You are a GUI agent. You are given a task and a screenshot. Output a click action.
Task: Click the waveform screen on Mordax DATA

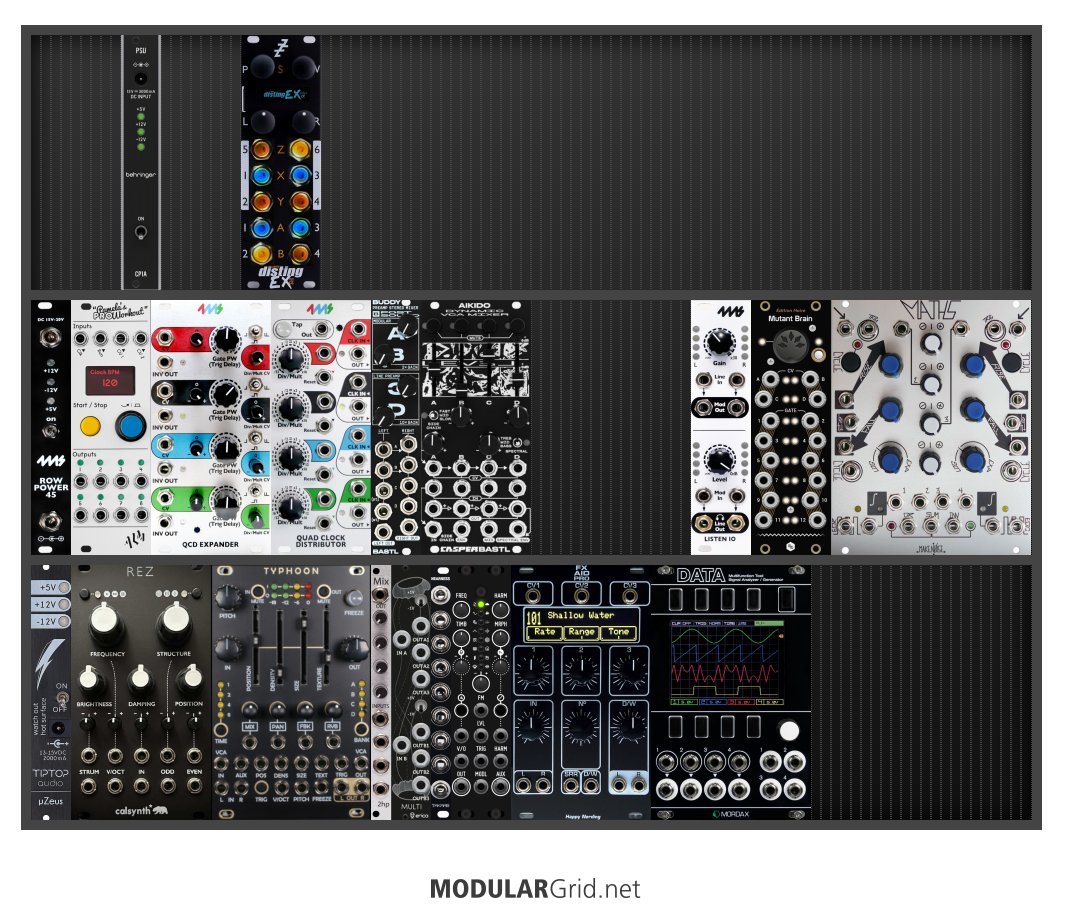[x=727, y=663]
